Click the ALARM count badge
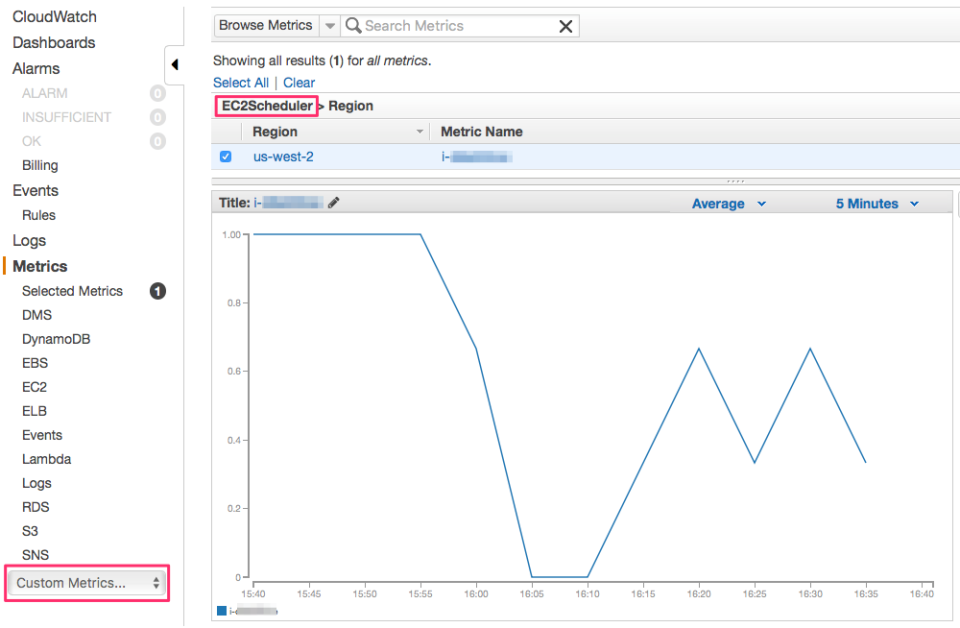This screenshot has width=960, height=628. pyautogui.click(x=156, y=93)
